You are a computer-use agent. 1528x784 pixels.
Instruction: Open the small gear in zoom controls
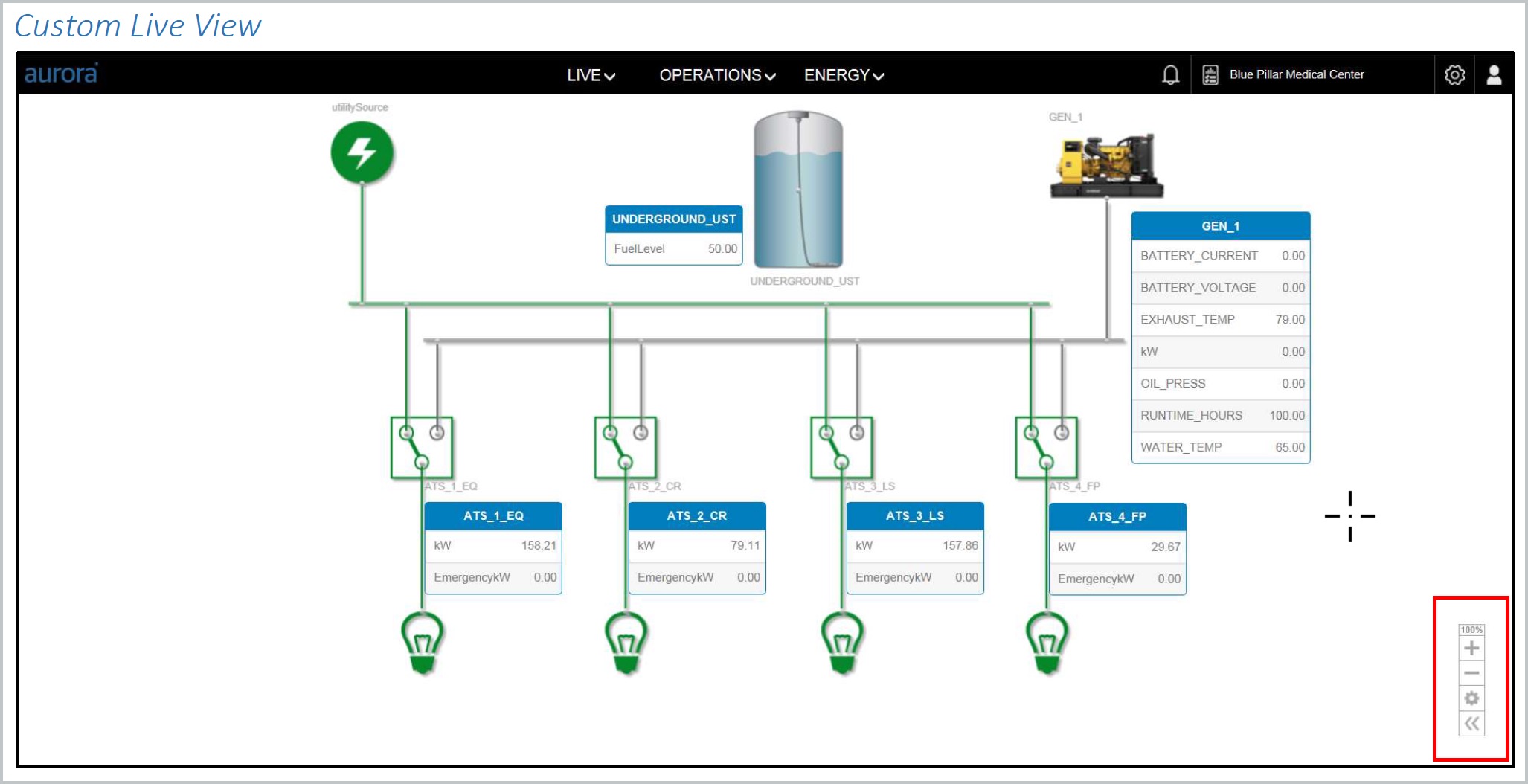tap(1471, 698)
